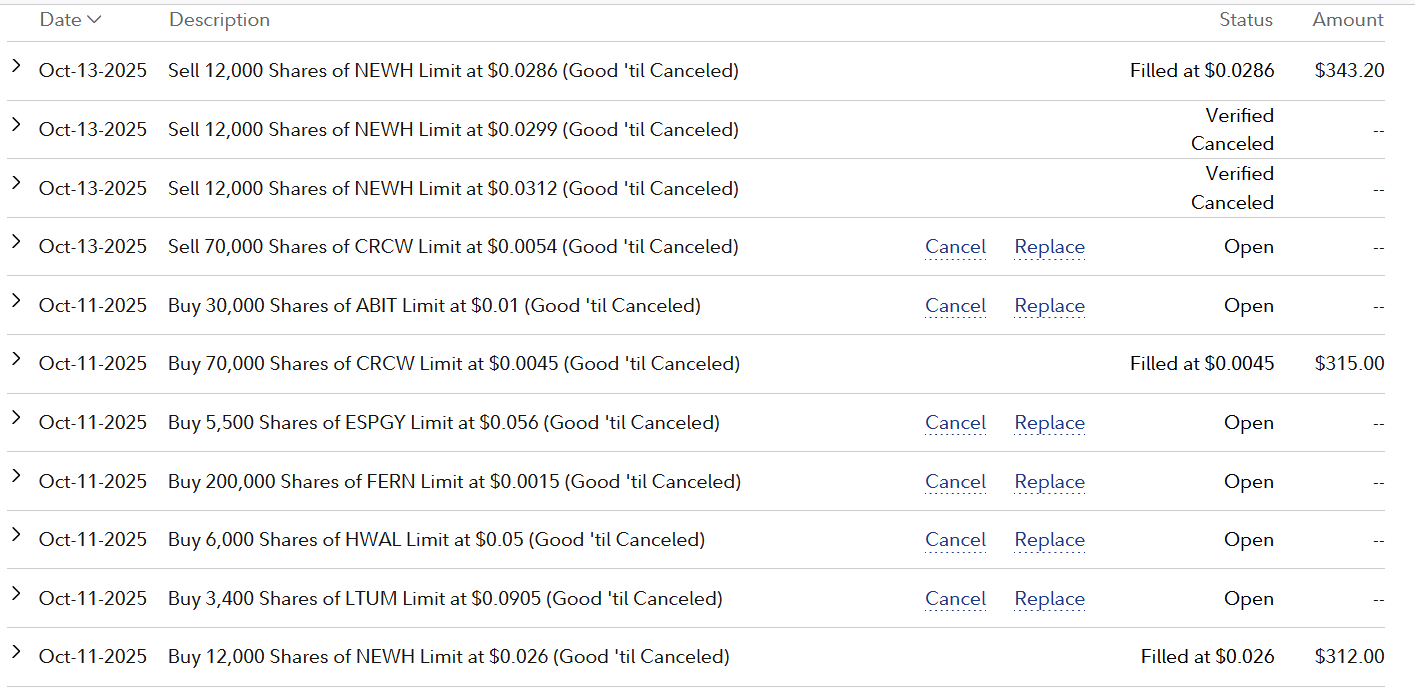
Task: Cancel the LTUM buy order
Action: coord(955,599)
